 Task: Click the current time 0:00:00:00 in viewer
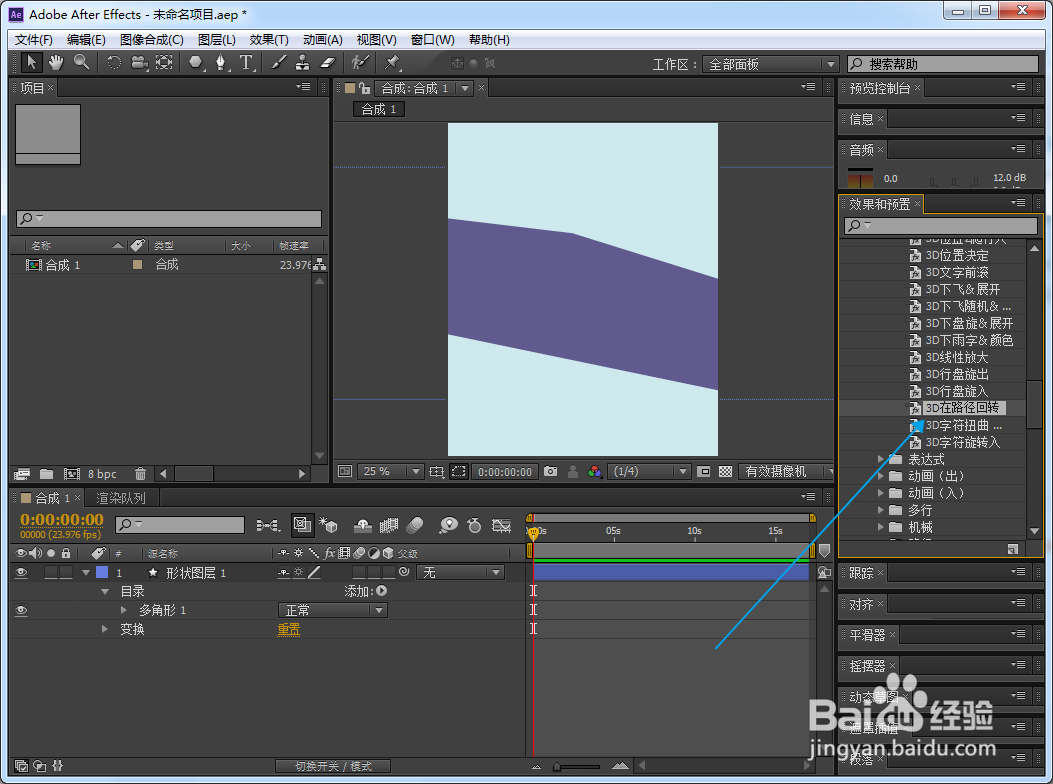tap(505, 472)
